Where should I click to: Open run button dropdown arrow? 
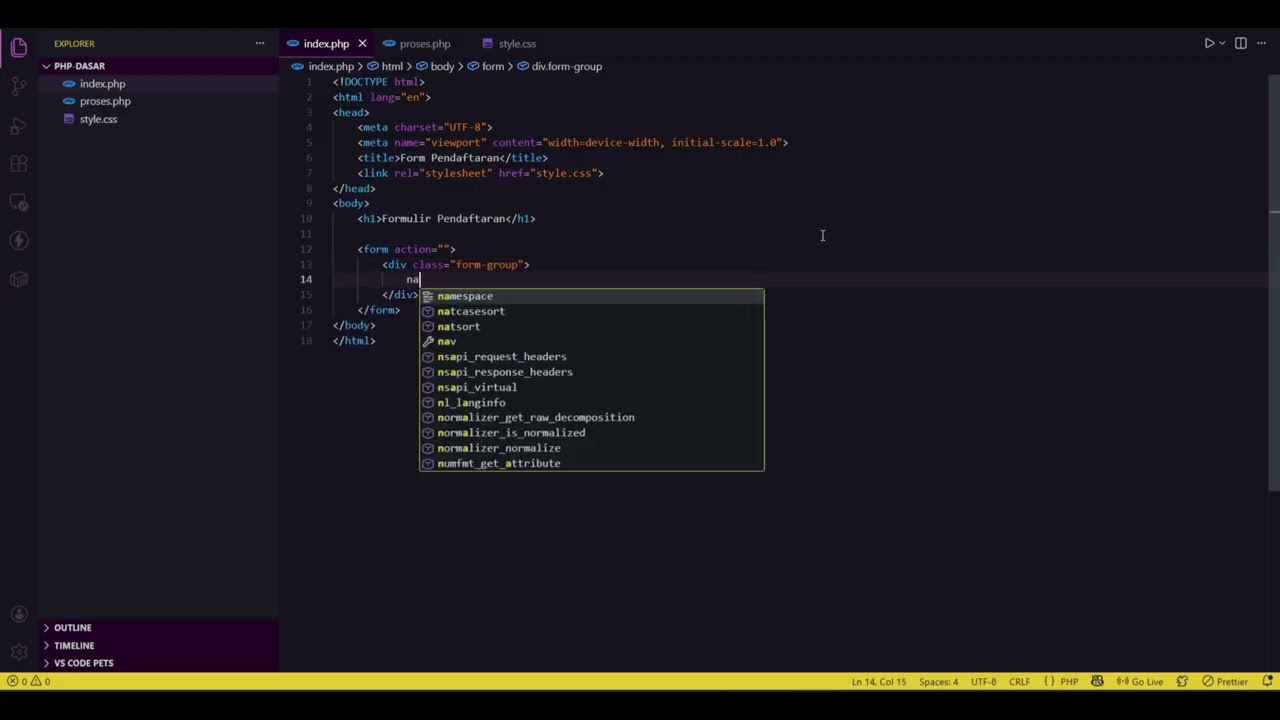1222,43
